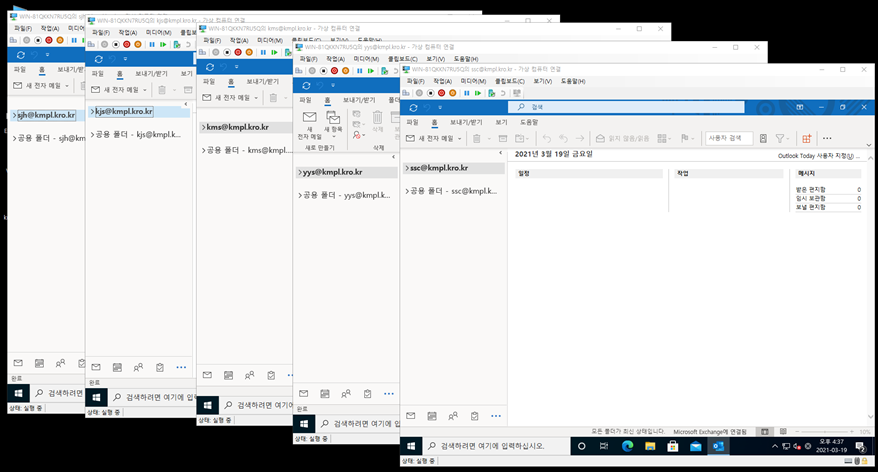Click the red Shut Down icon in ssc toolbar

point(441,93)
